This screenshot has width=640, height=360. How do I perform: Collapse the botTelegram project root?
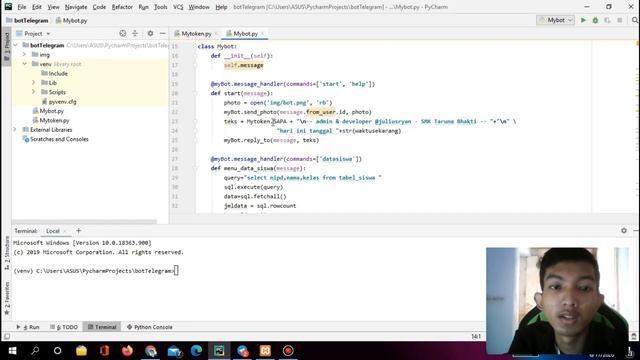pos(16,45)
